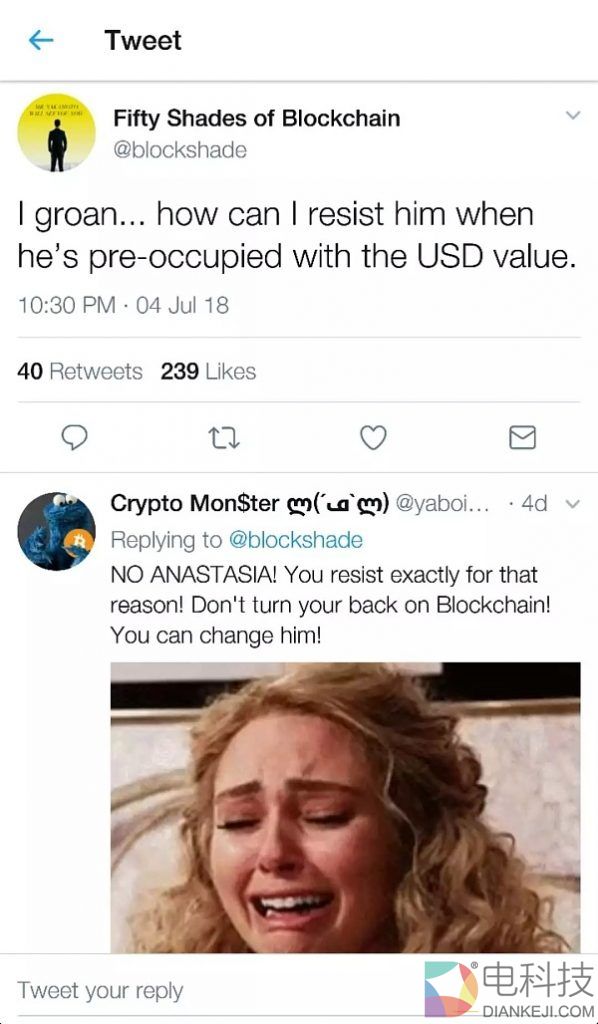
Task: Open the @blockshade mention in reply
Action: [295, 540]
